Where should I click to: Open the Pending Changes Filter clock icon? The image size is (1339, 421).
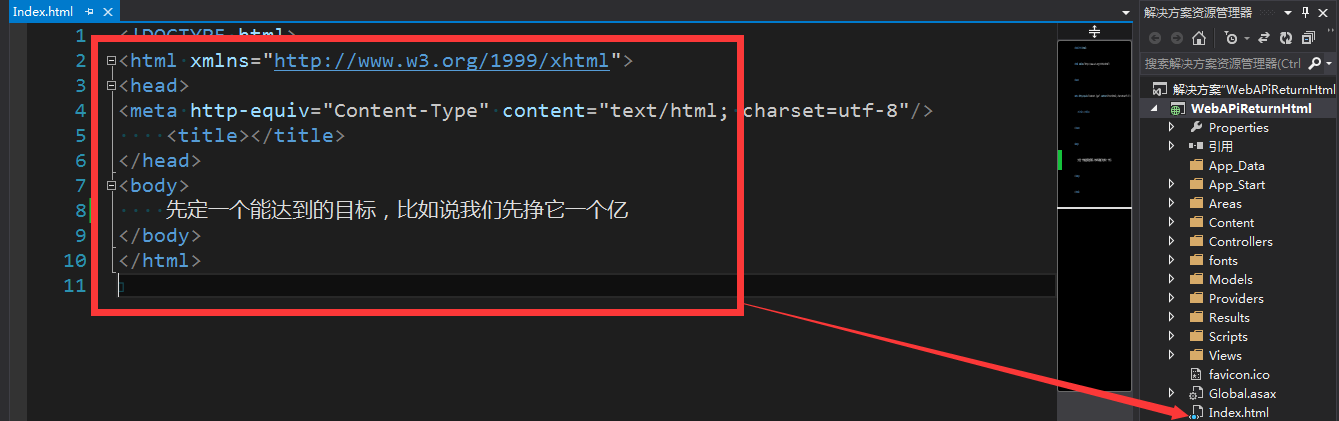(1231, 38)
